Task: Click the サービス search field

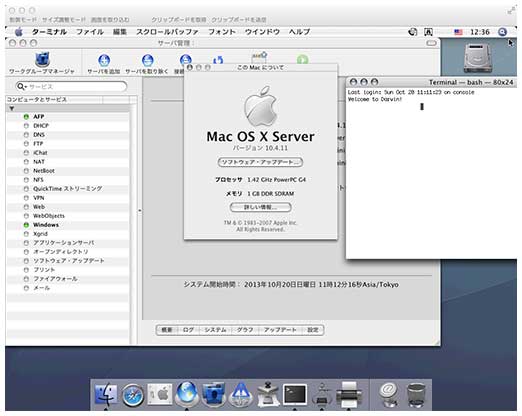Action: coord(71,87)
